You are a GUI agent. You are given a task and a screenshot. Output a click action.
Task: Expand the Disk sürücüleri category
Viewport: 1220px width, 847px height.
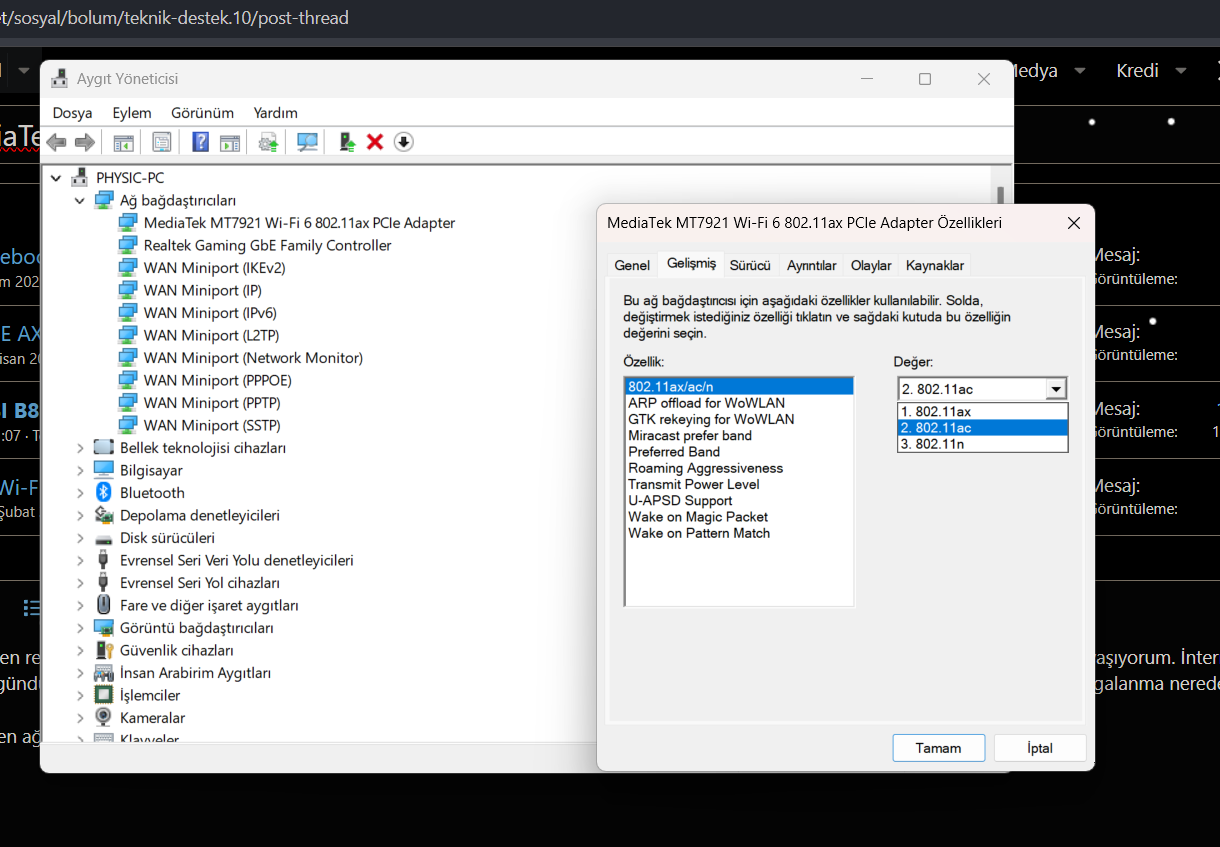point(80,537)
